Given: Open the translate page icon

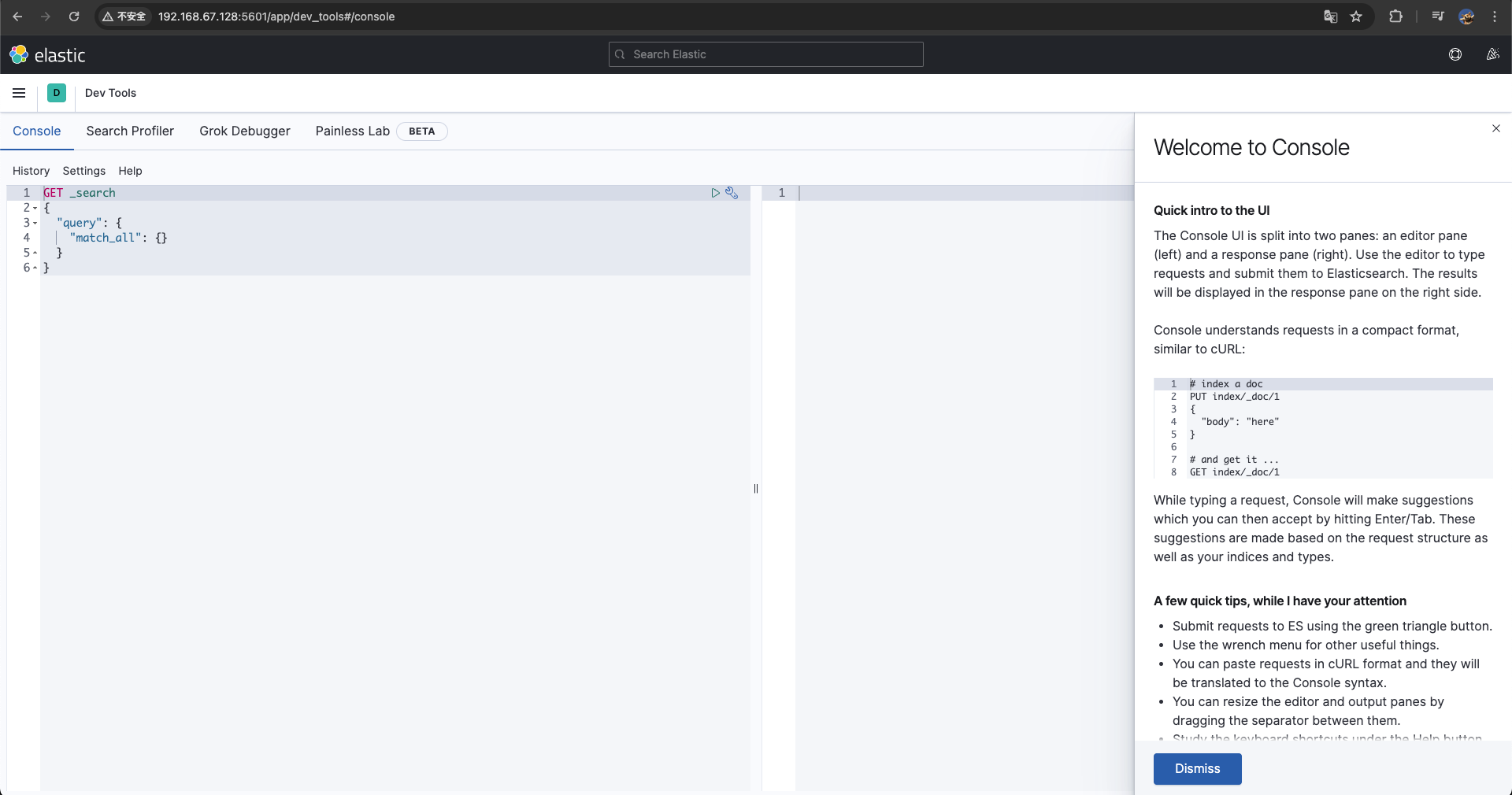Looking at the screenshot, I should [1331, 17].
